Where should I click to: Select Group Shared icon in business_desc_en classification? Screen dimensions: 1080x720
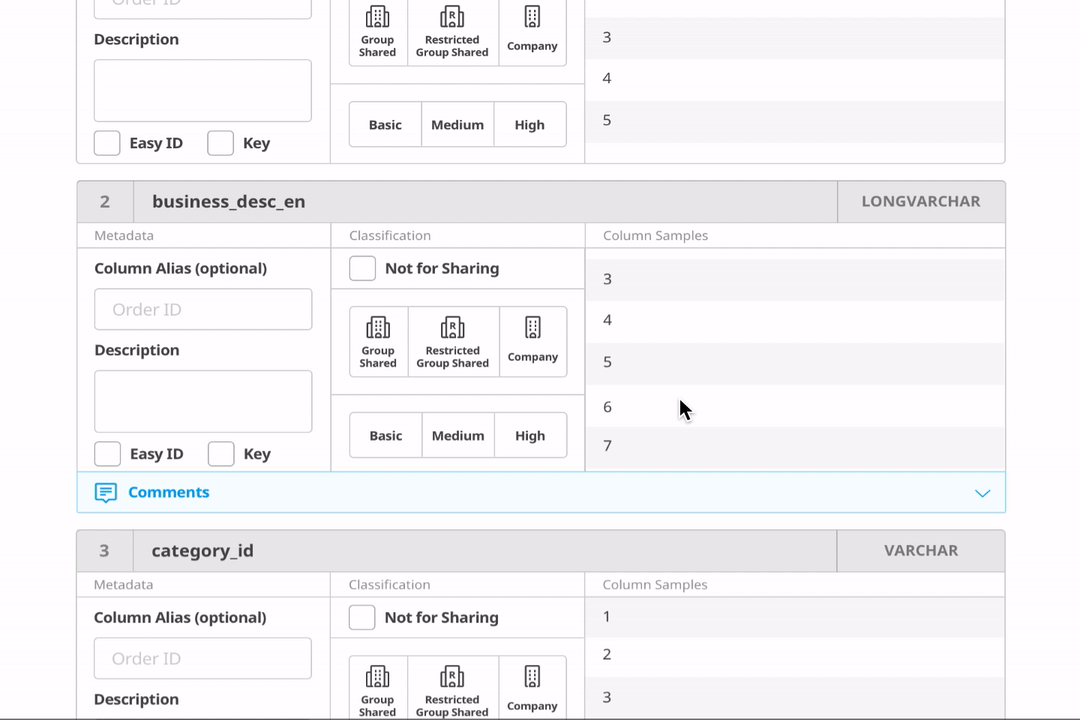pos(378,327)
